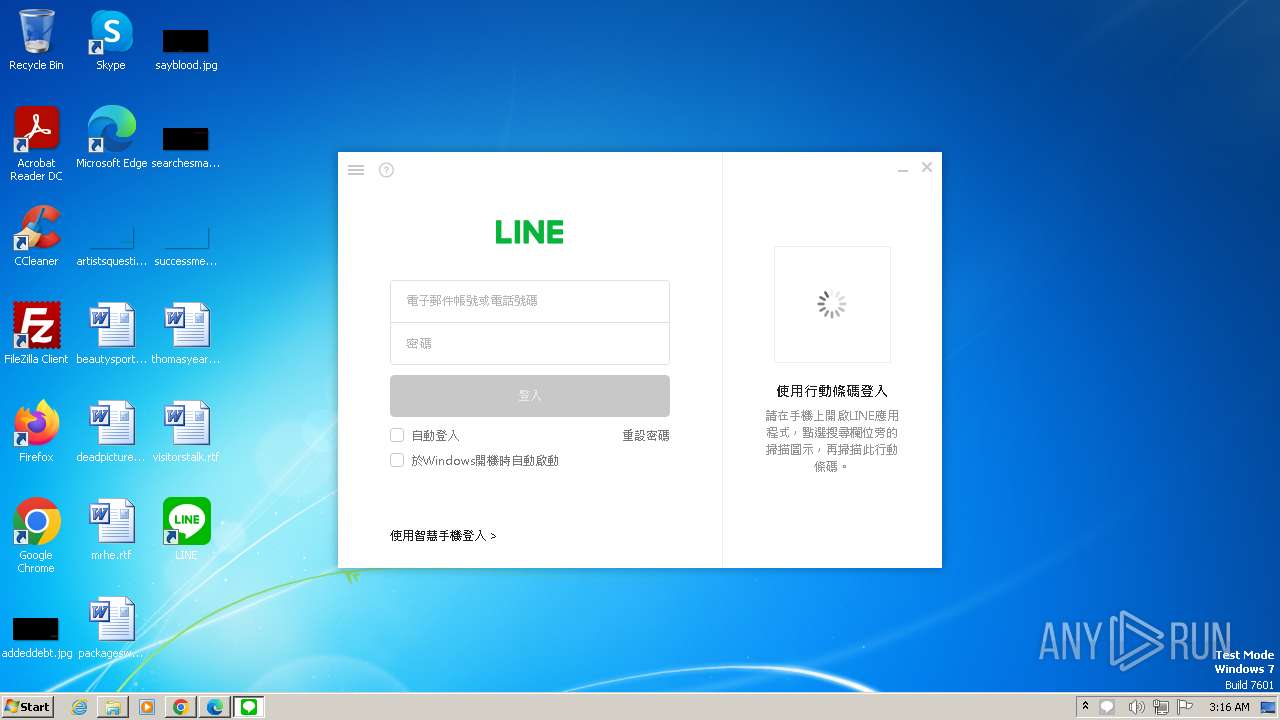Screen dimensions: 1280x720
Task: Minimize the LINE window
Action: pyautogui.click(x=903, y=170)
